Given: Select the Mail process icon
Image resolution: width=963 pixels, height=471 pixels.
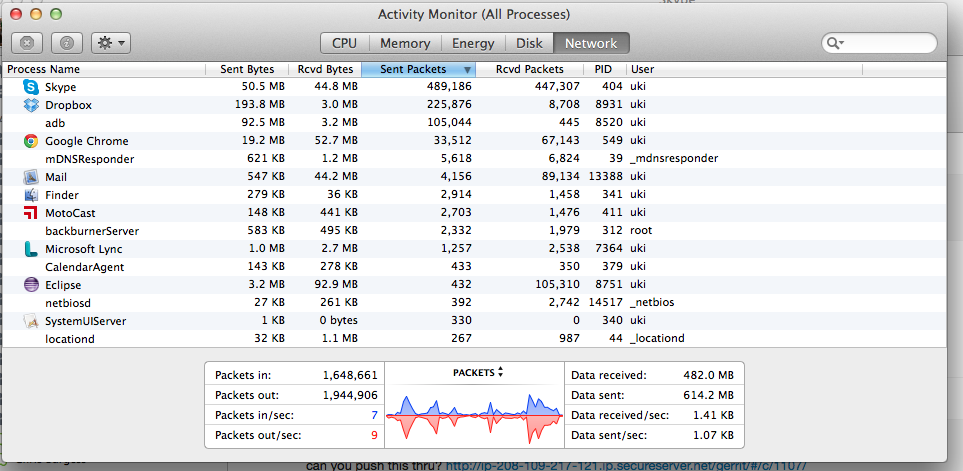Looking at the screenshot, I should pyautogui.click(x=31, y=177).
